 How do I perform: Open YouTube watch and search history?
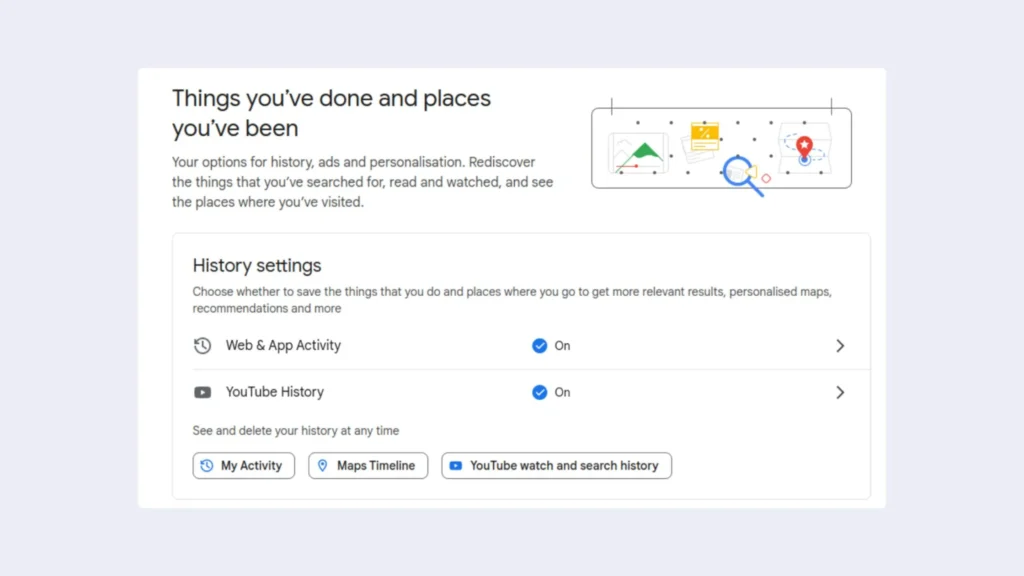point(556,465)
